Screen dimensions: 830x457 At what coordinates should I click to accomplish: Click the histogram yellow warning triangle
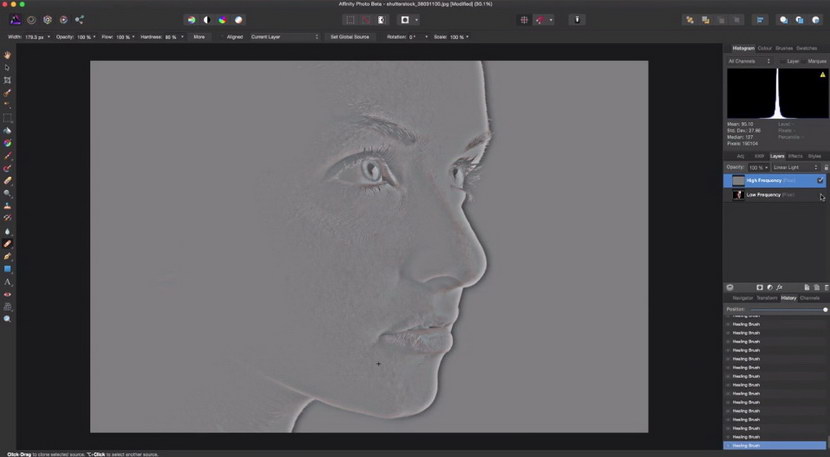(823, 75)
